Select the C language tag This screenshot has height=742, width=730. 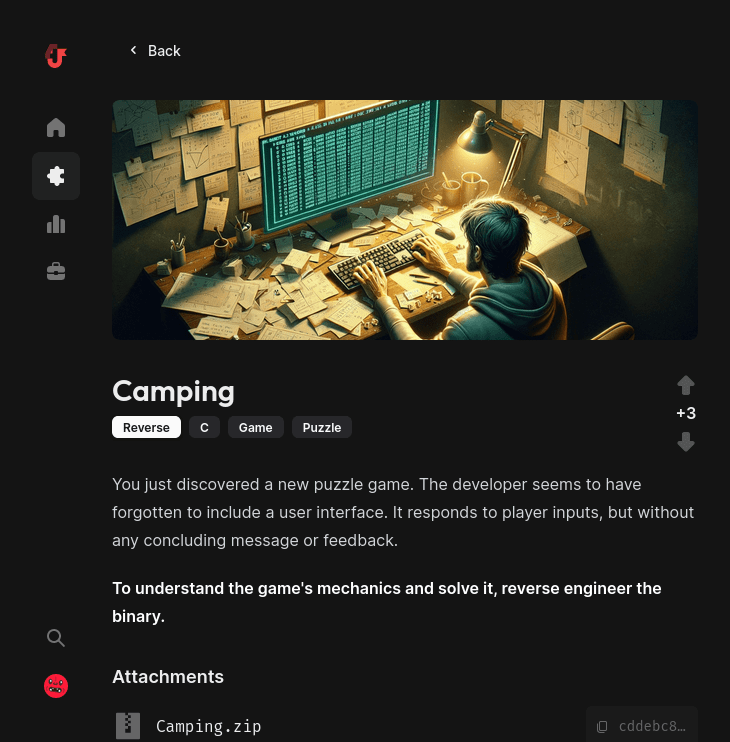pyautogui.click(x=204, y=427)
